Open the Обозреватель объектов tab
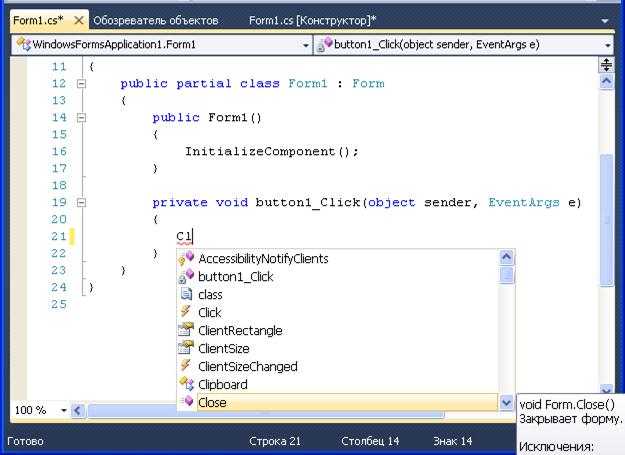The height and width of the screenshot is (455, 625). (156, 20)
